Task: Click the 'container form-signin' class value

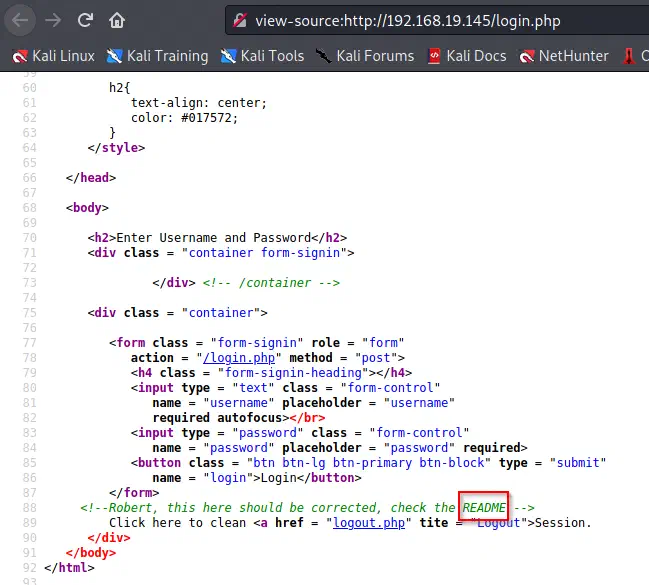Action: [264, 253]
